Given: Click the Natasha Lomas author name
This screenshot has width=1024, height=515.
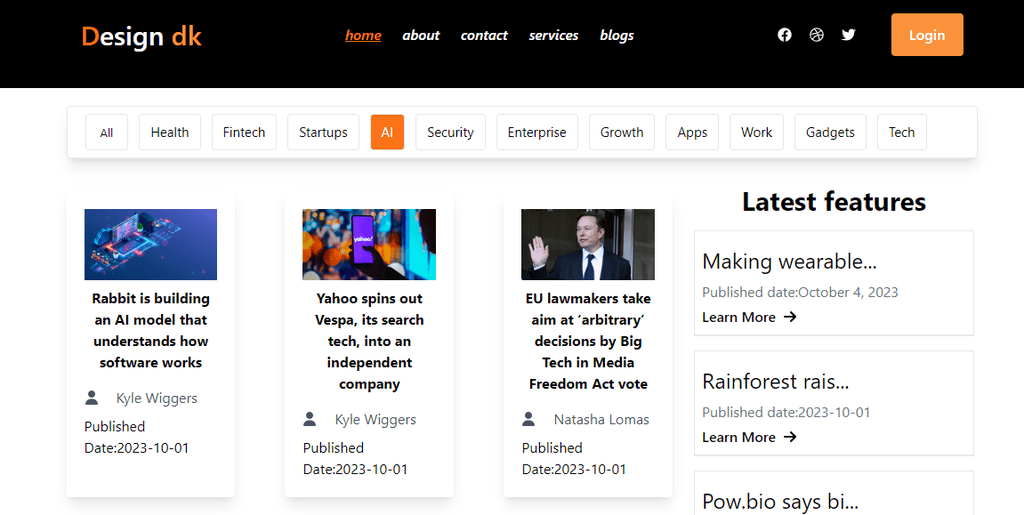Looking at the screenshot, I should [601, 420].
